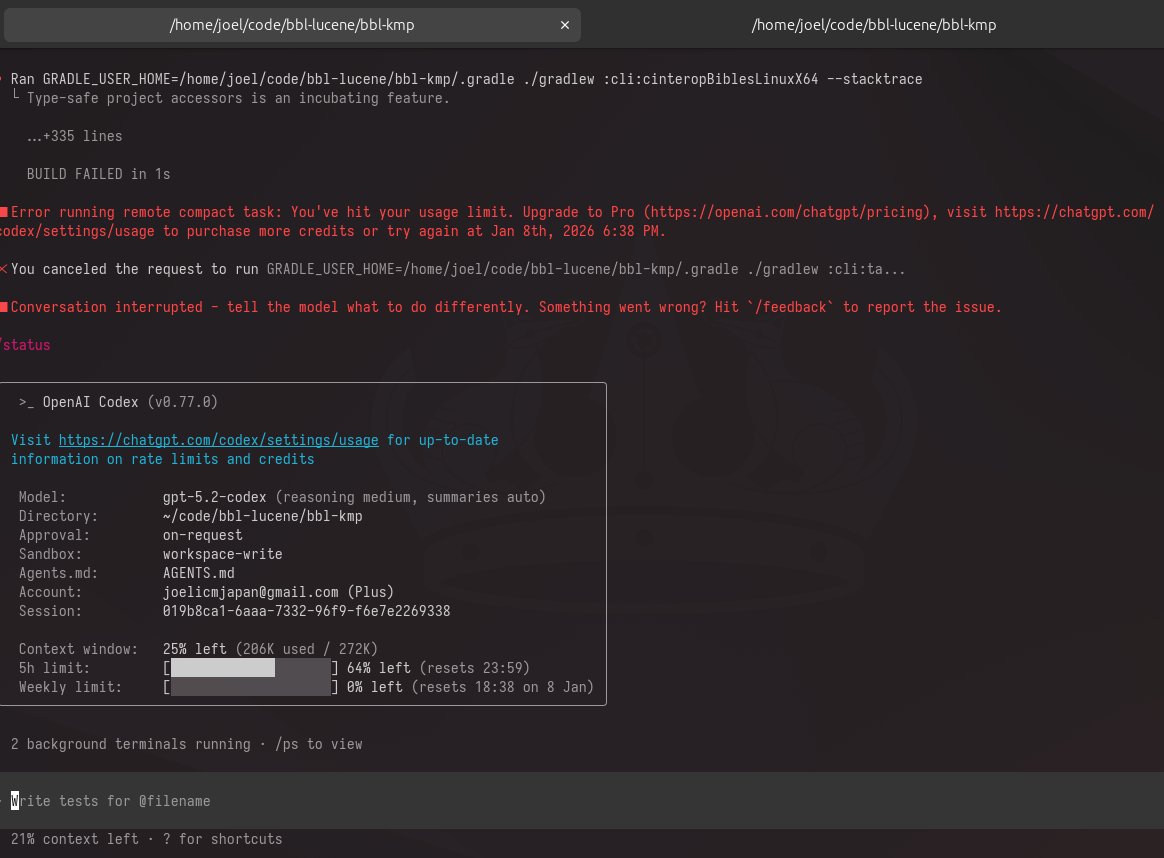Click the account email joelicmjapan@gmail.com

coord(251,592)
